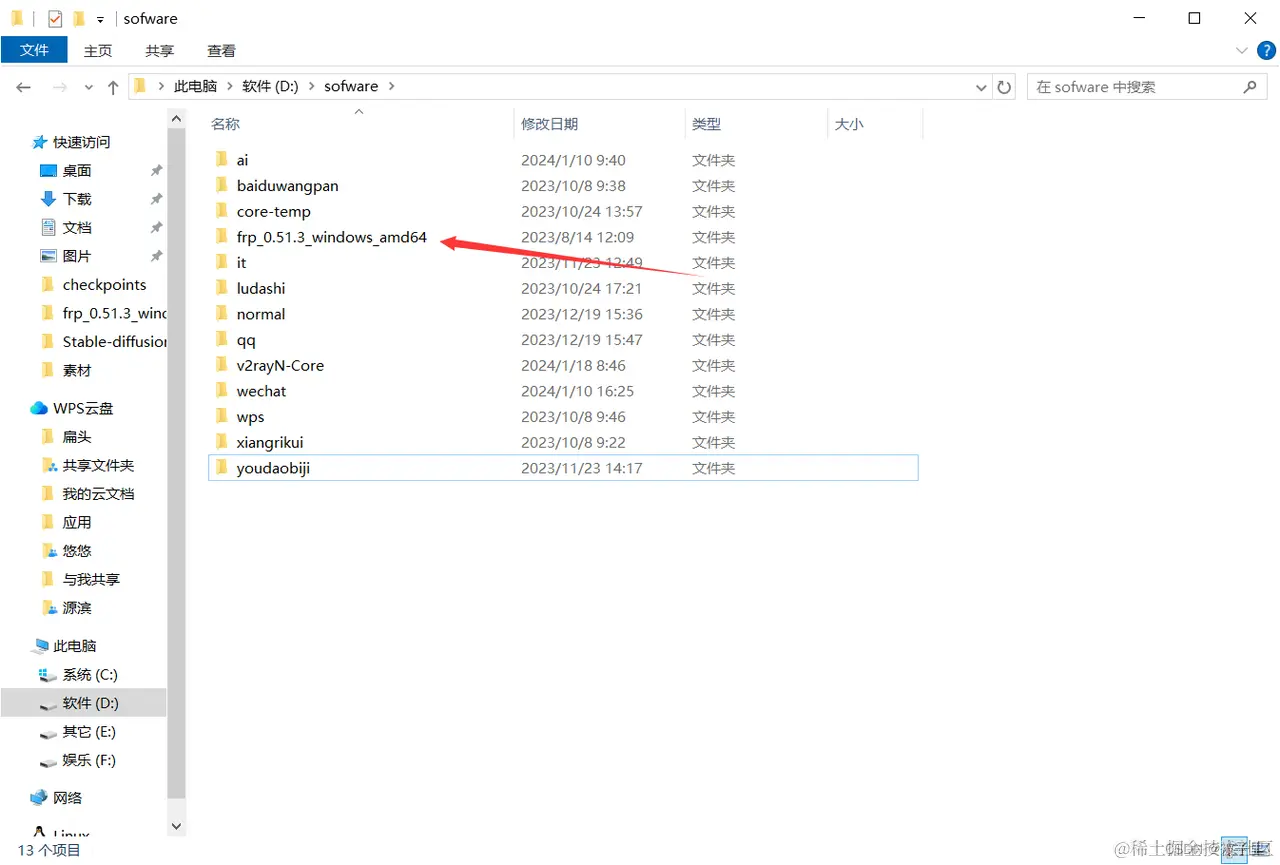
Task: Sort by the 名称 column header
Action: (x=225, y=124)
